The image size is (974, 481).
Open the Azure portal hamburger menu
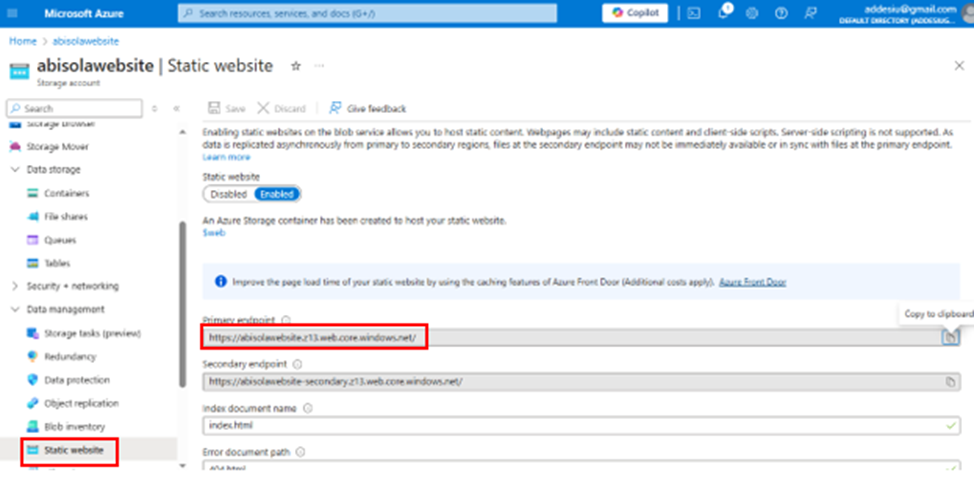click(x=14, y=13)
